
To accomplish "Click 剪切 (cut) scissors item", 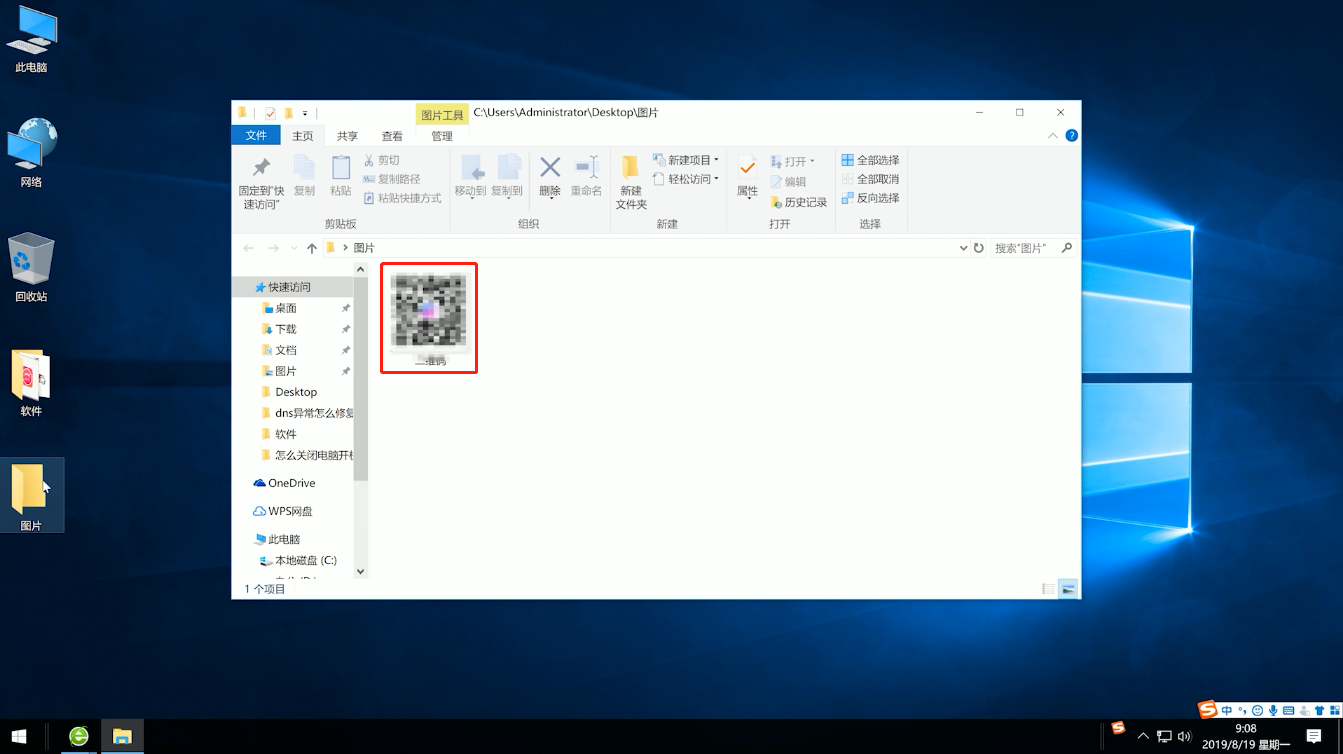I will coord(381,160).
